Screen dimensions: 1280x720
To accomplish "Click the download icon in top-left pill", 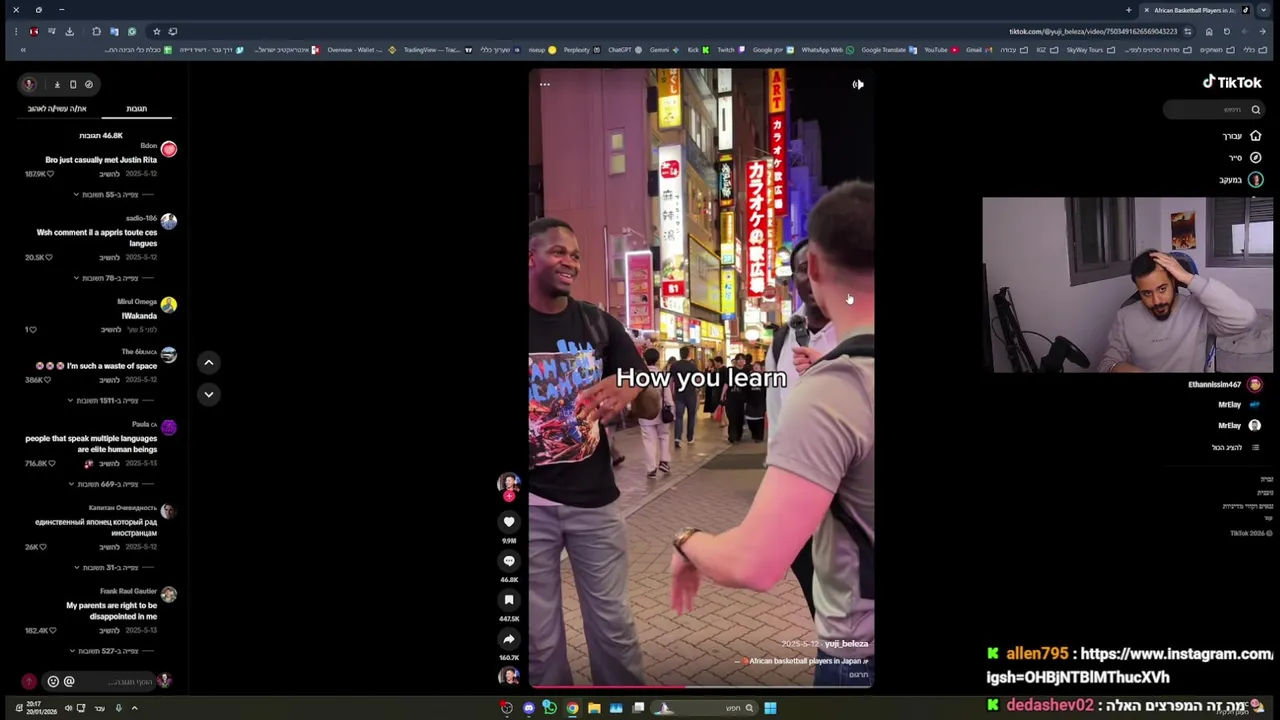I will point(57,85).
